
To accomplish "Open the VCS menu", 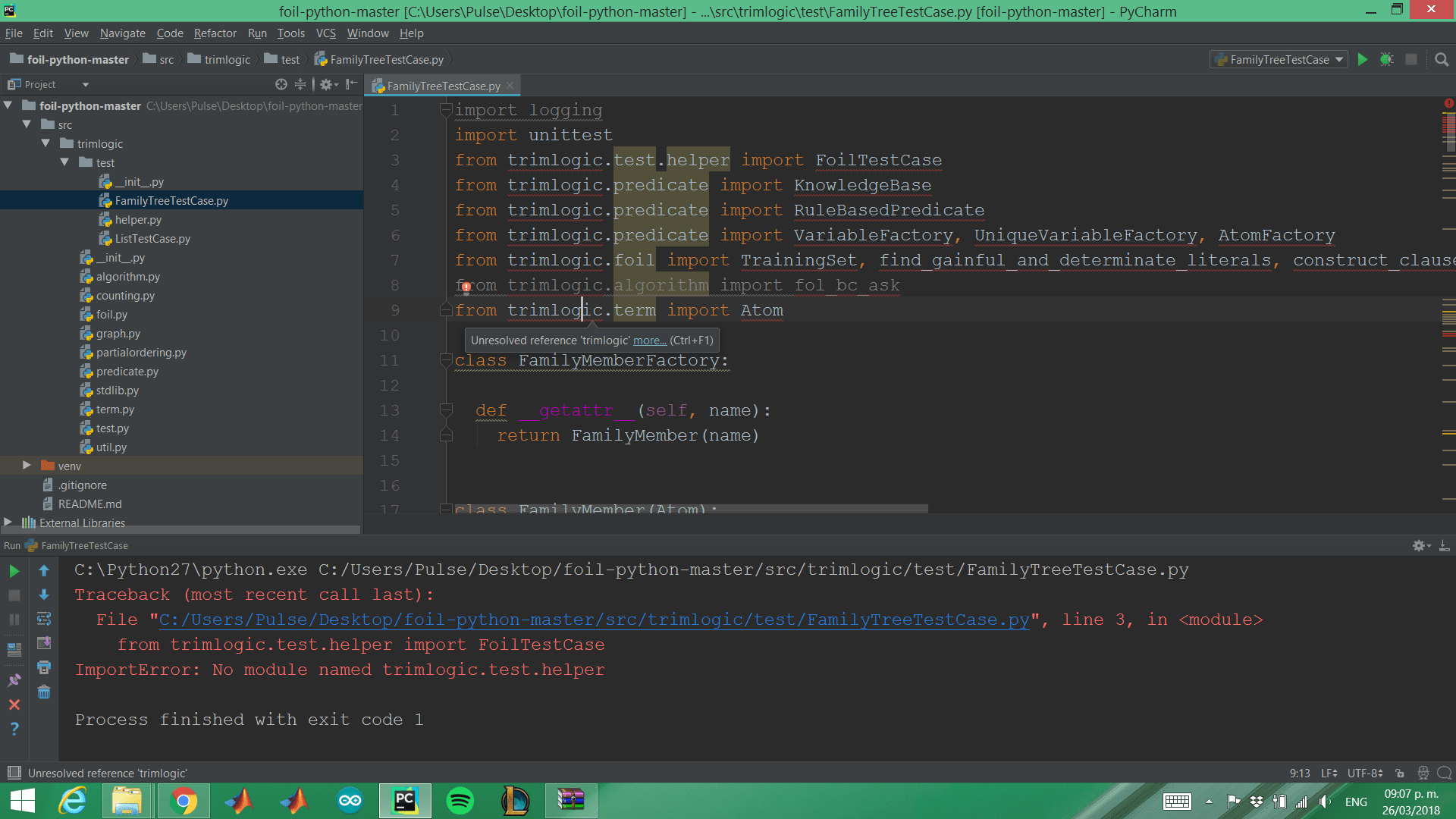I will (325, 33).
